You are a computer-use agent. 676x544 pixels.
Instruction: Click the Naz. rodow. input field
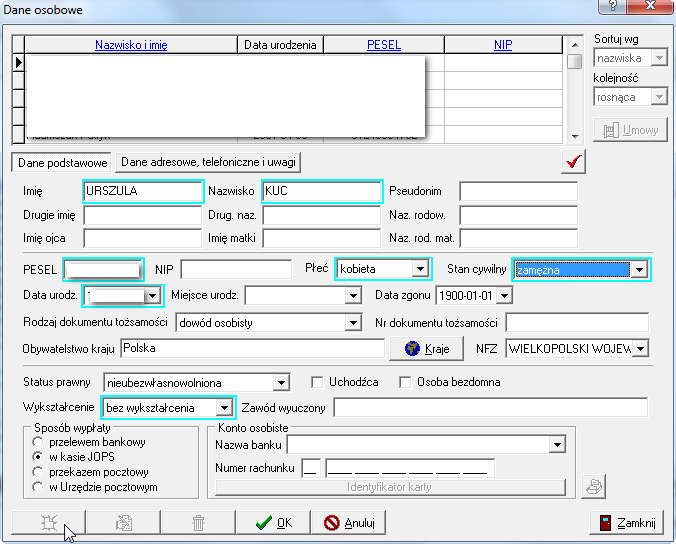coord(518,215)
